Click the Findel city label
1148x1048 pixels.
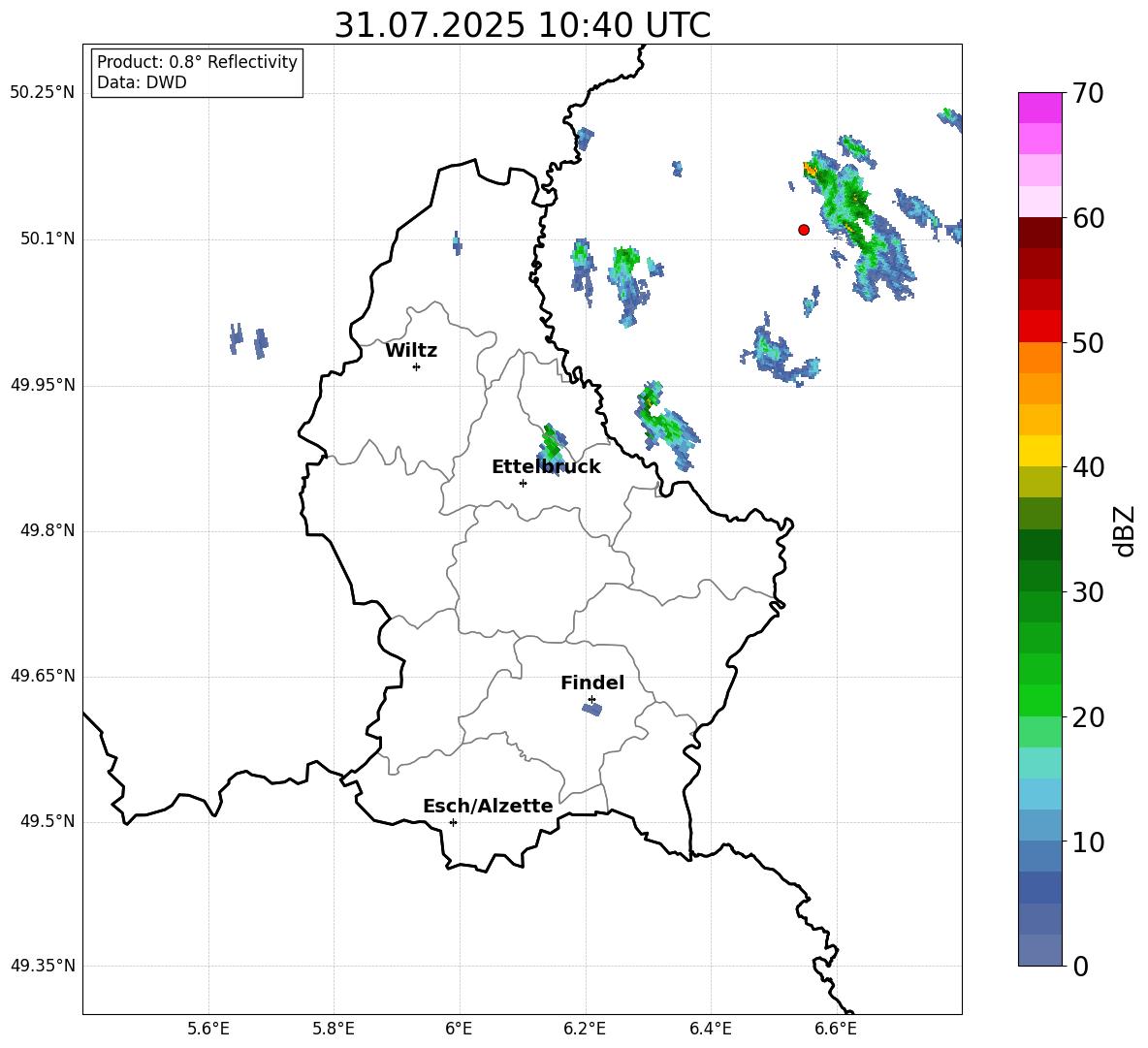point(592,683)
